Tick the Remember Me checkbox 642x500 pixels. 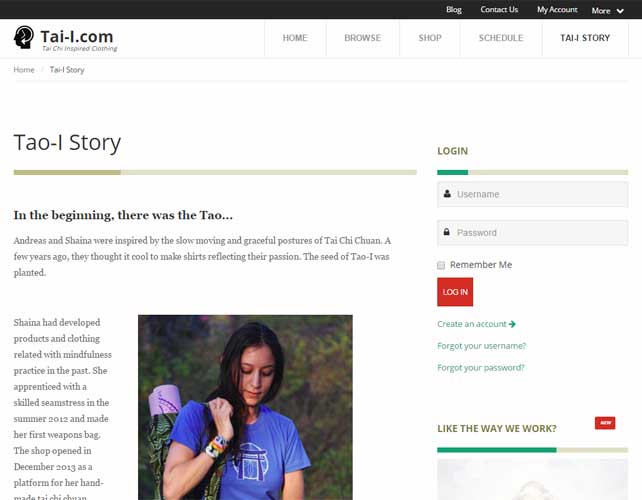click(441, 265)
